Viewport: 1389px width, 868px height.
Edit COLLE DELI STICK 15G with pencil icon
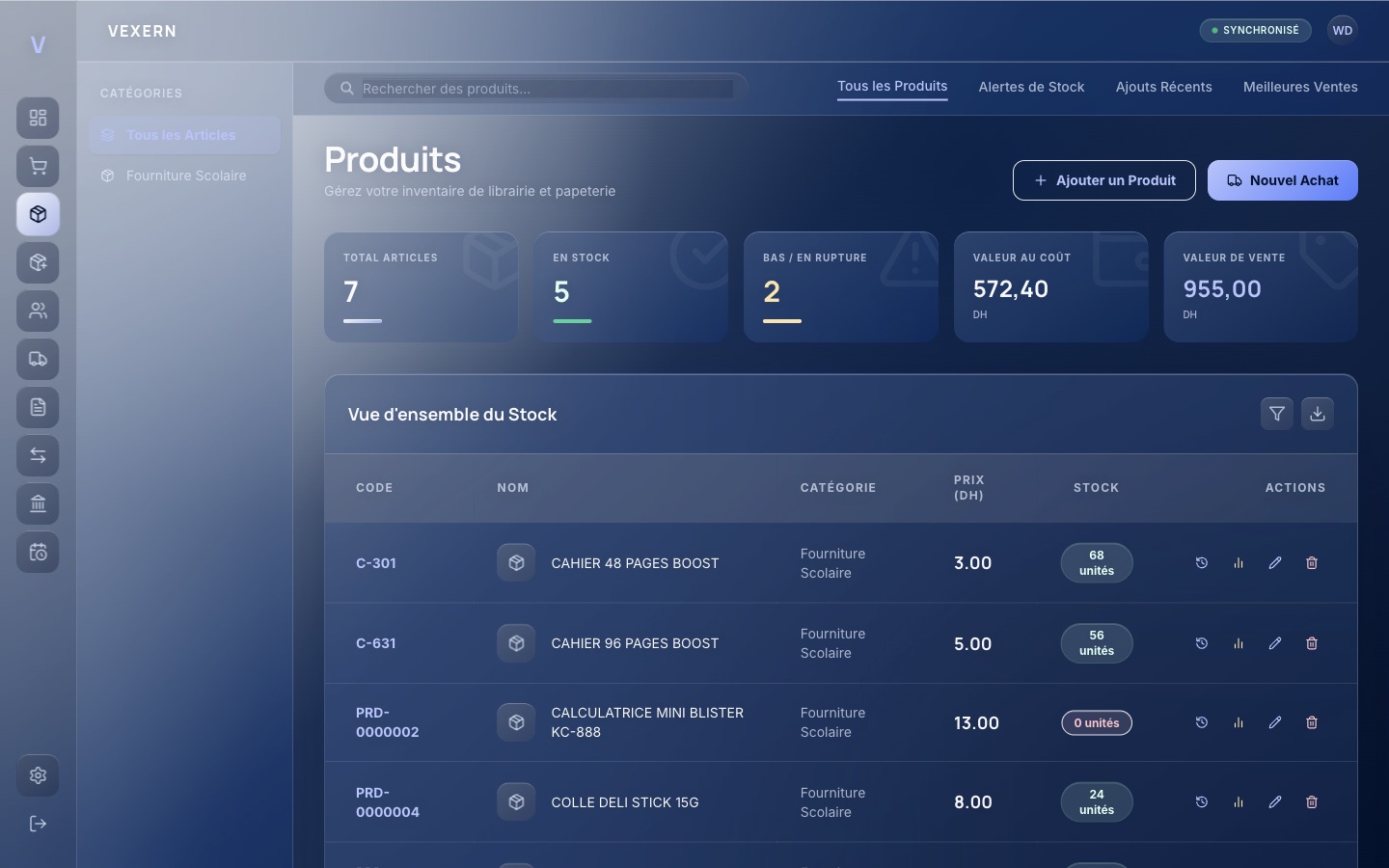point(1275,802)
